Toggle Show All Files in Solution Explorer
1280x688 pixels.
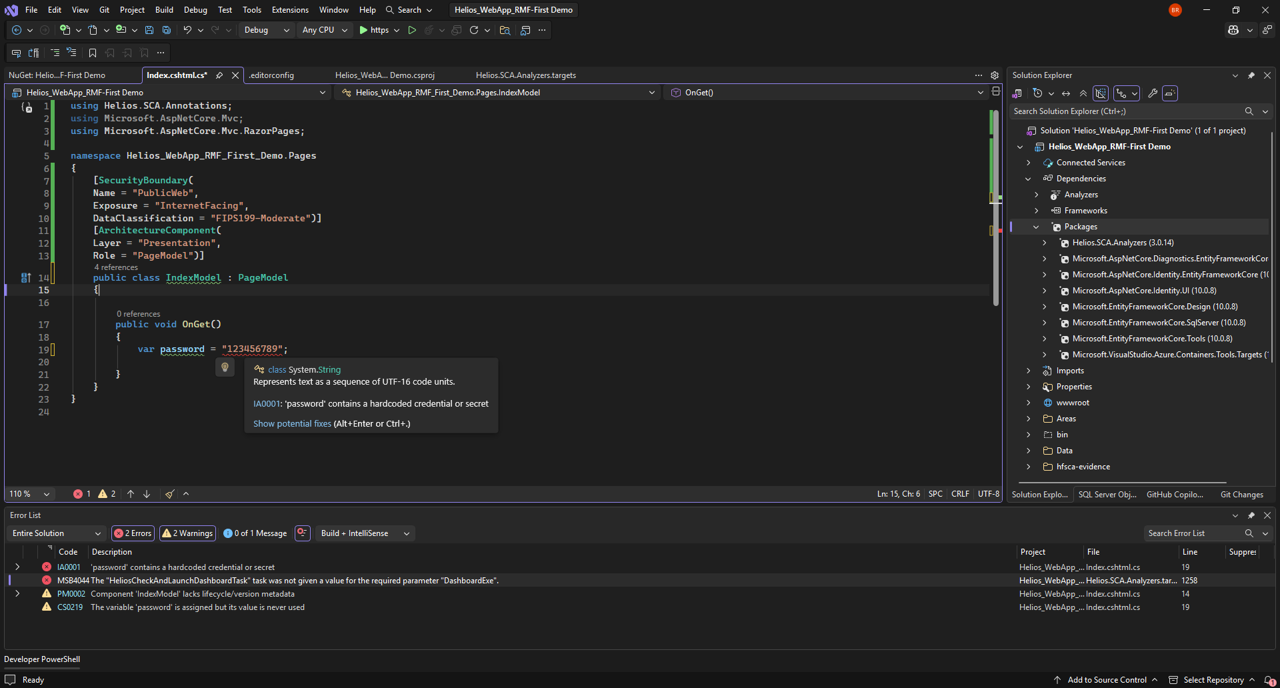(1100, 93)
